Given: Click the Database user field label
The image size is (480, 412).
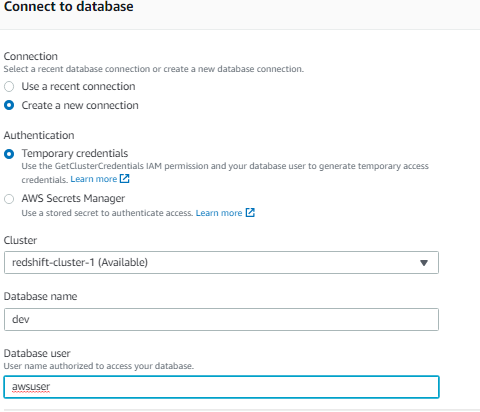Looking at the screenshot, I should point(37,353).
